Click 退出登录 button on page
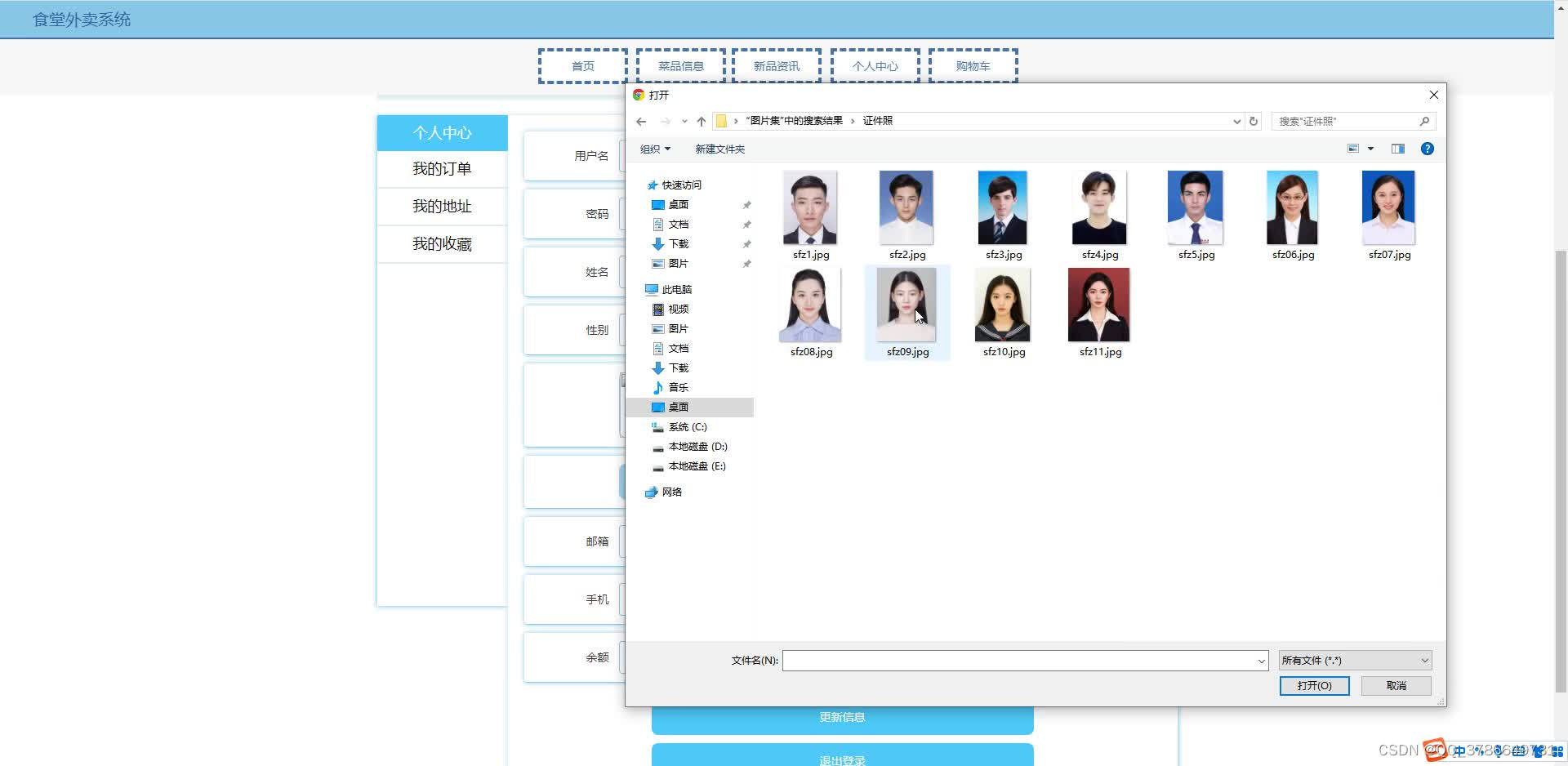The image size is (1568, 766). click(x=843, y=755)
